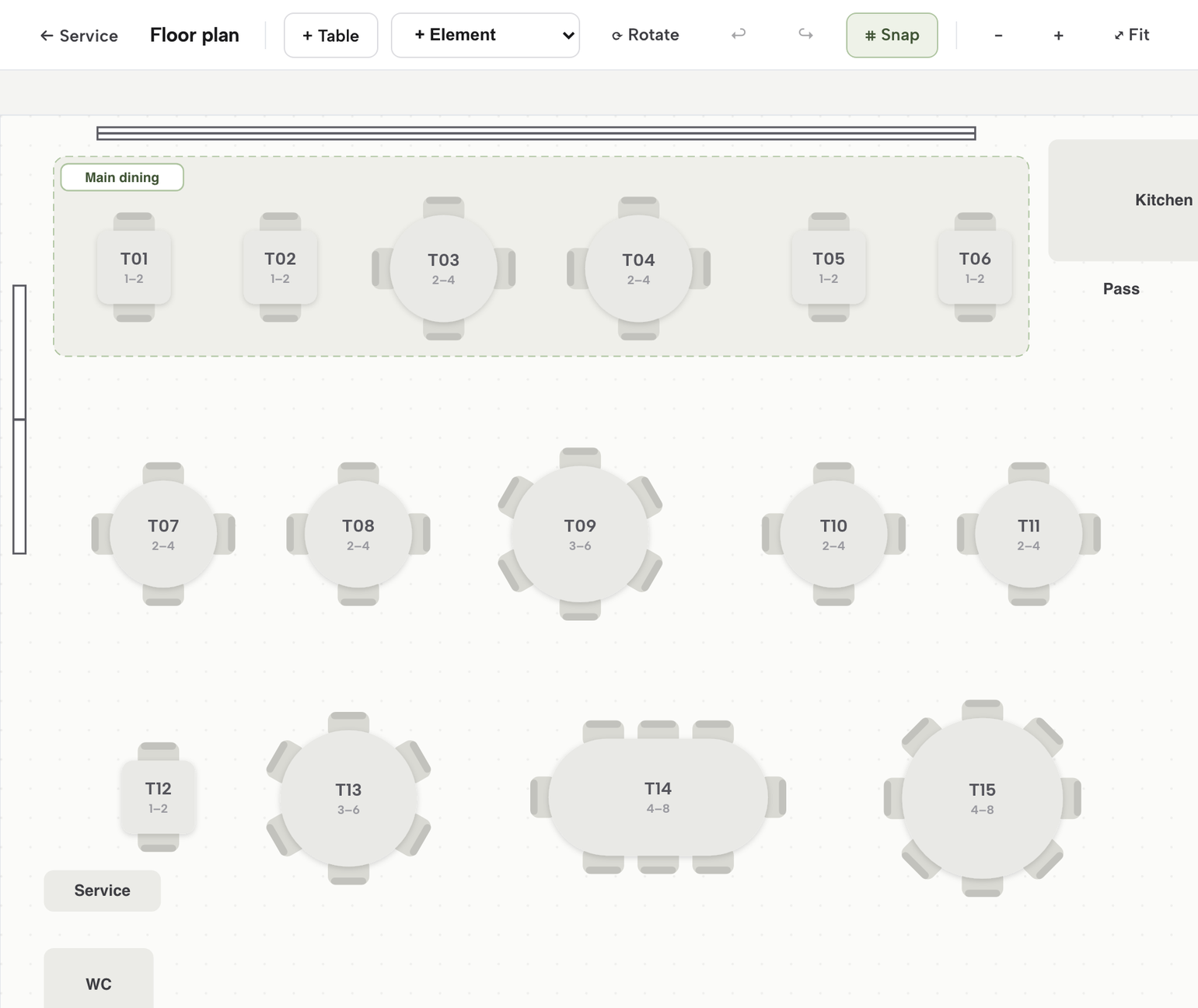Select table T02
The width and height of the screenshot is (1198, 1008).
point(280,267)
